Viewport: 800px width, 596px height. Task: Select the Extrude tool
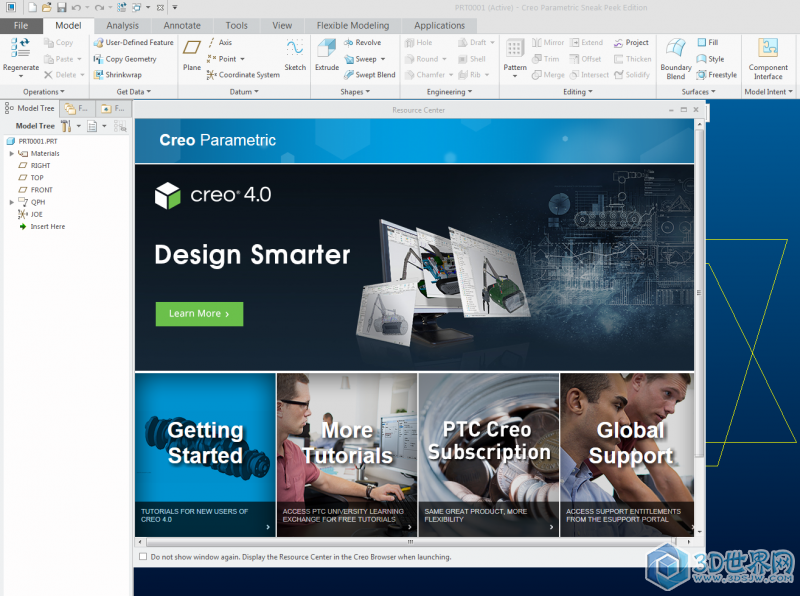click(x=327, y=55)
